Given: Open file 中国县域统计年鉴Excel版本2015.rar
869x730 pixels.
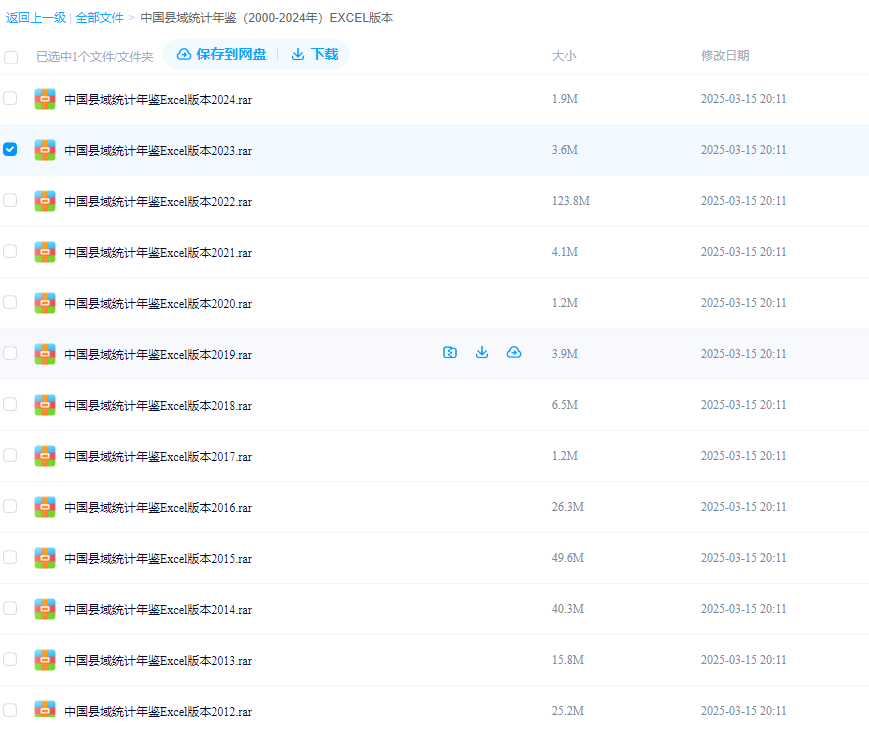Looking at the screenshot, I should [x=158, y=559].
